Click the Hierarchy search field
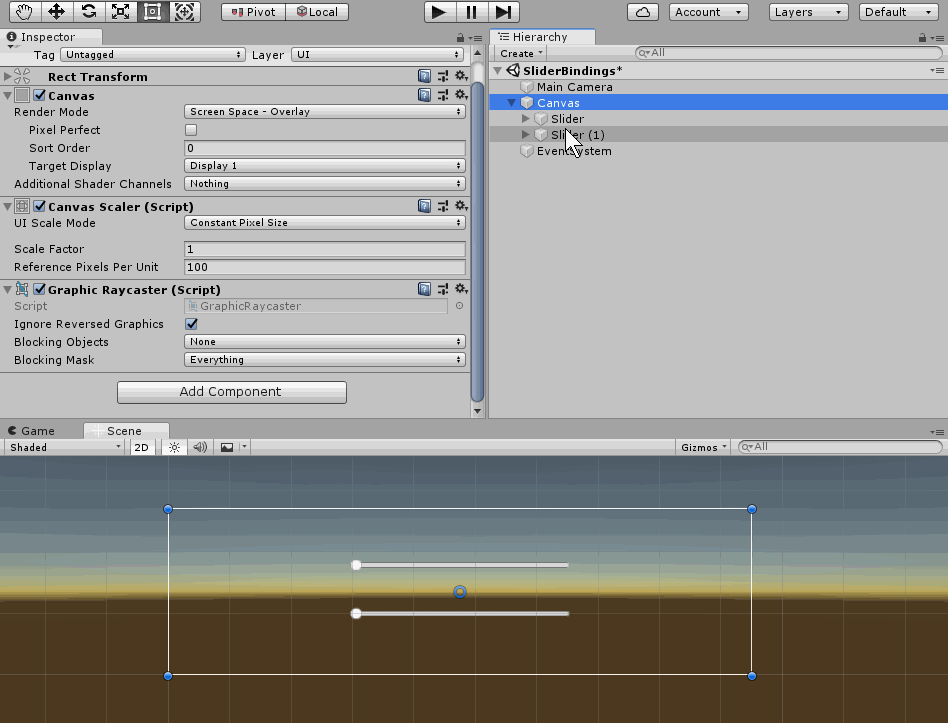This screenshot has width=948, height=723. click(x=789, y=53)
